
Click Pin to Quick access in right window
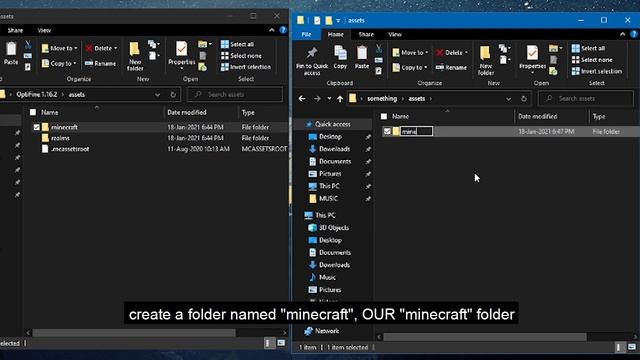tap(312, 61)
